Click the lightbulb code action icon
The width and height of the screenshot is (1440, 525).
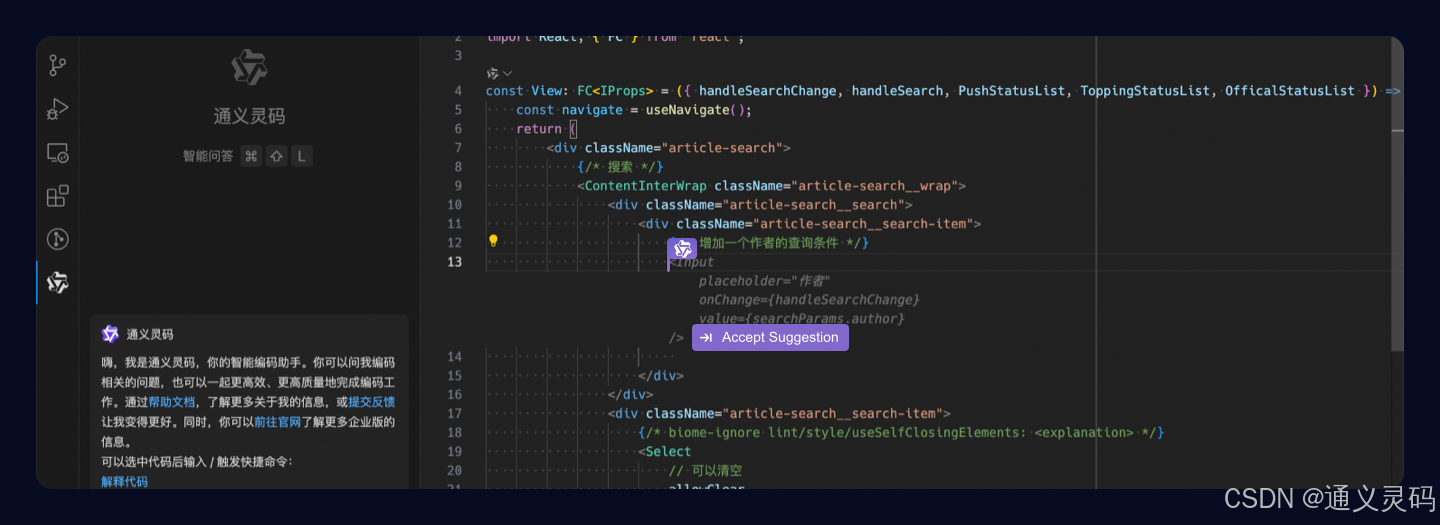pyautogui.click(x=493, y=241)
